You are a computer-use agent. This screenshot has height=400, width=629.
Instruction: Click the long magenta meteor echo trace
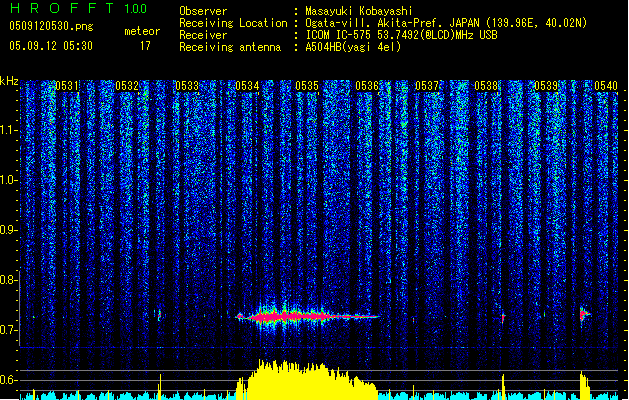[308, 317]
